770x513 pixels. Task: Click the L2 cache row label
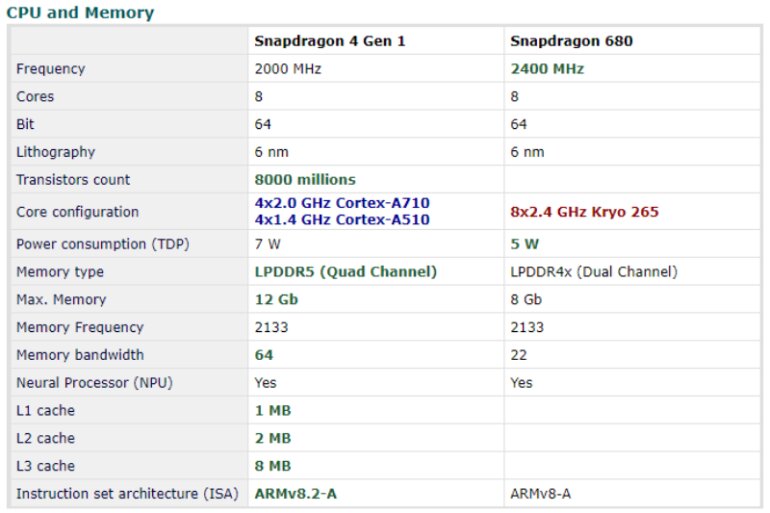(x=46, y=438)
